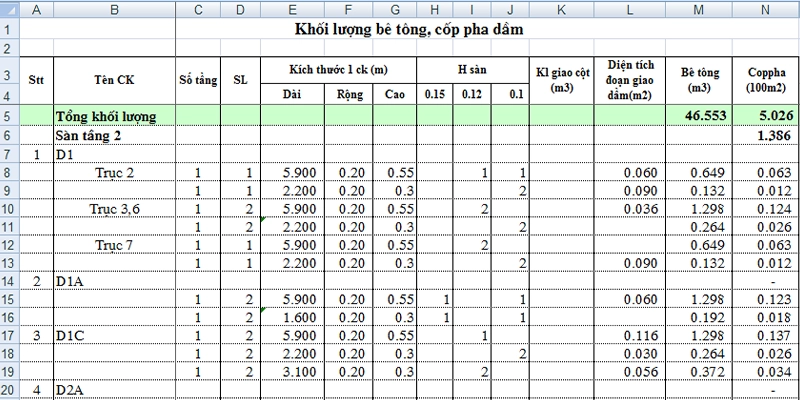
Task: Click the 'Kích thước 1 ck (m)' header
Action: (x=338, y=70)
